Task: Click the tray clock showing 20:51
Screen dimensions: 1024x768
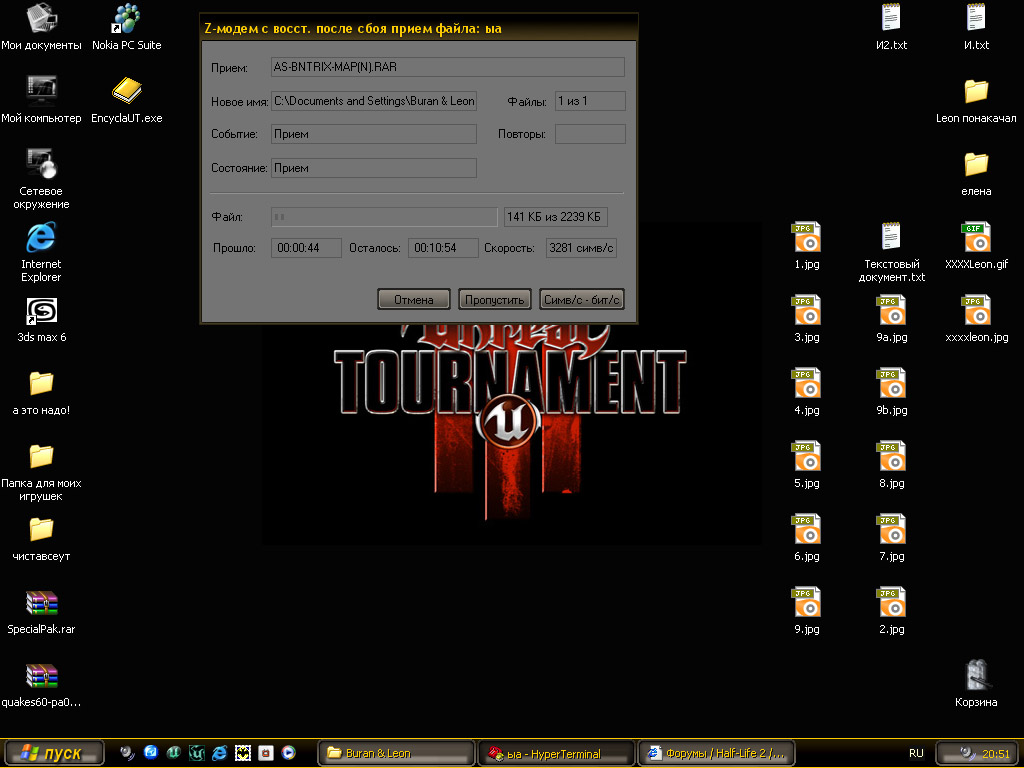Action: coord(996,754)
